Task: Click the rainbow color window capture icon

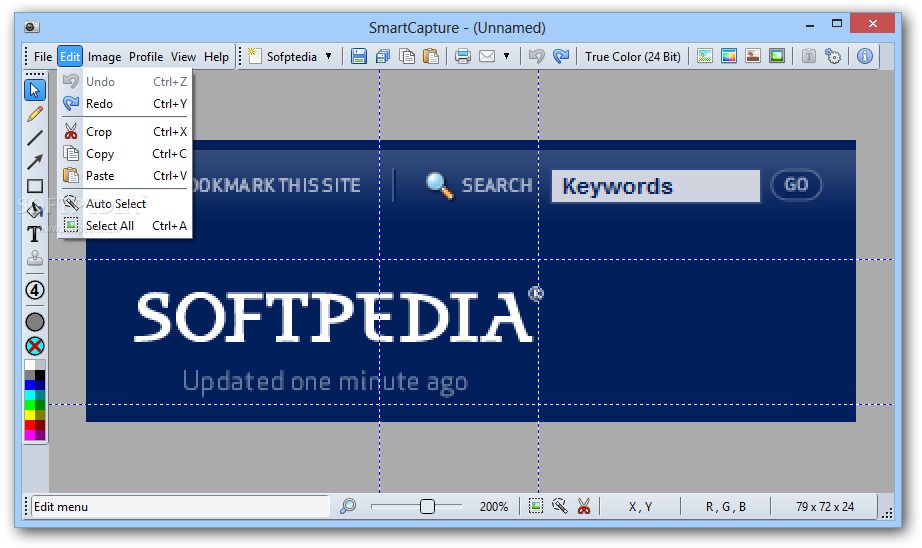Action: [729, 56]
